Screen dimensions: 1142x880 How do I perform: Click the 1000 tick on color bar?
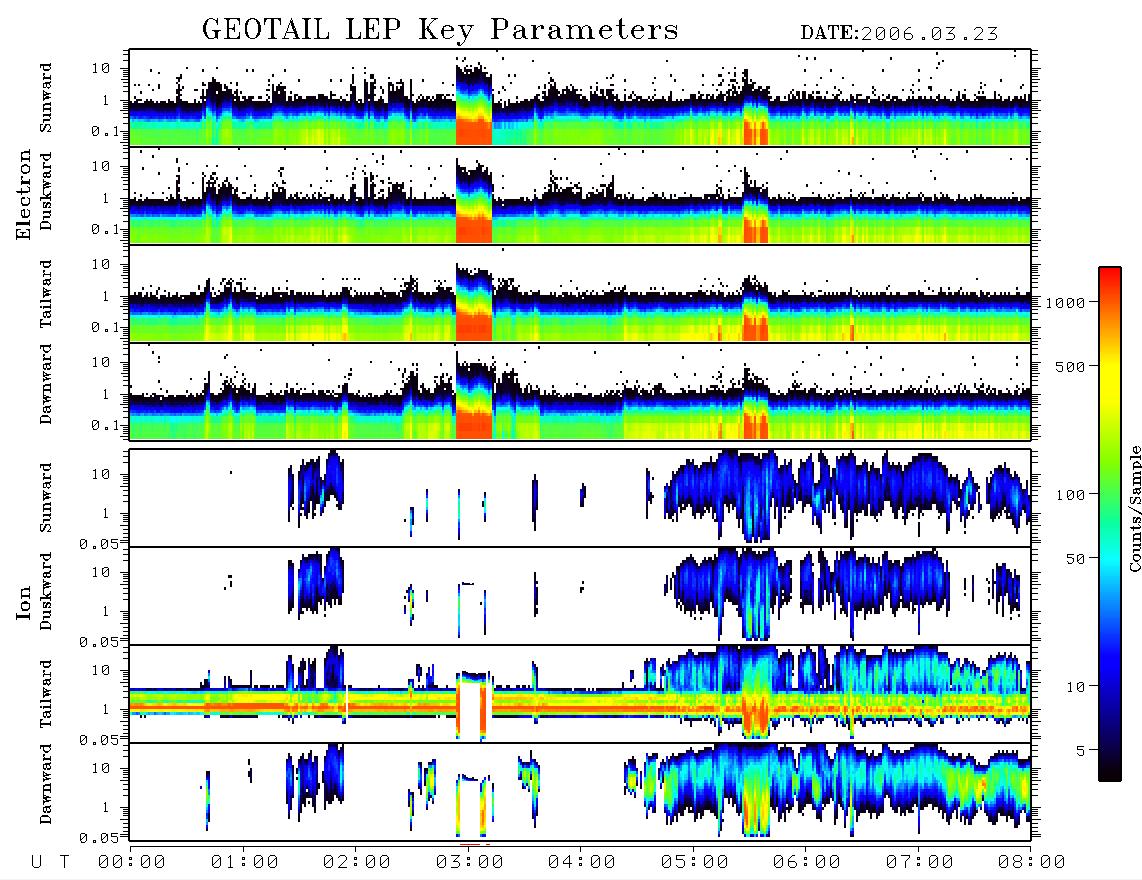click(1065, 302)
